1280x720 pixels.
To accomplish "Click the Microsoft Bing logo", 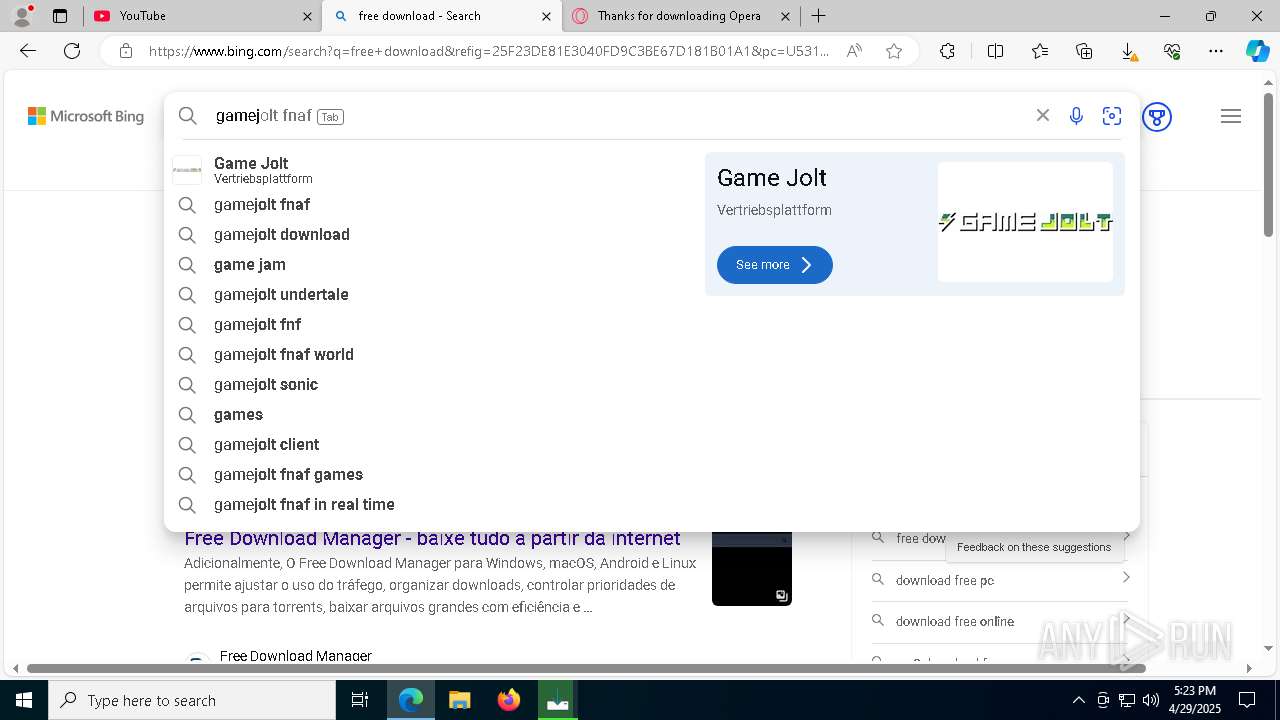I will point(86,116).
